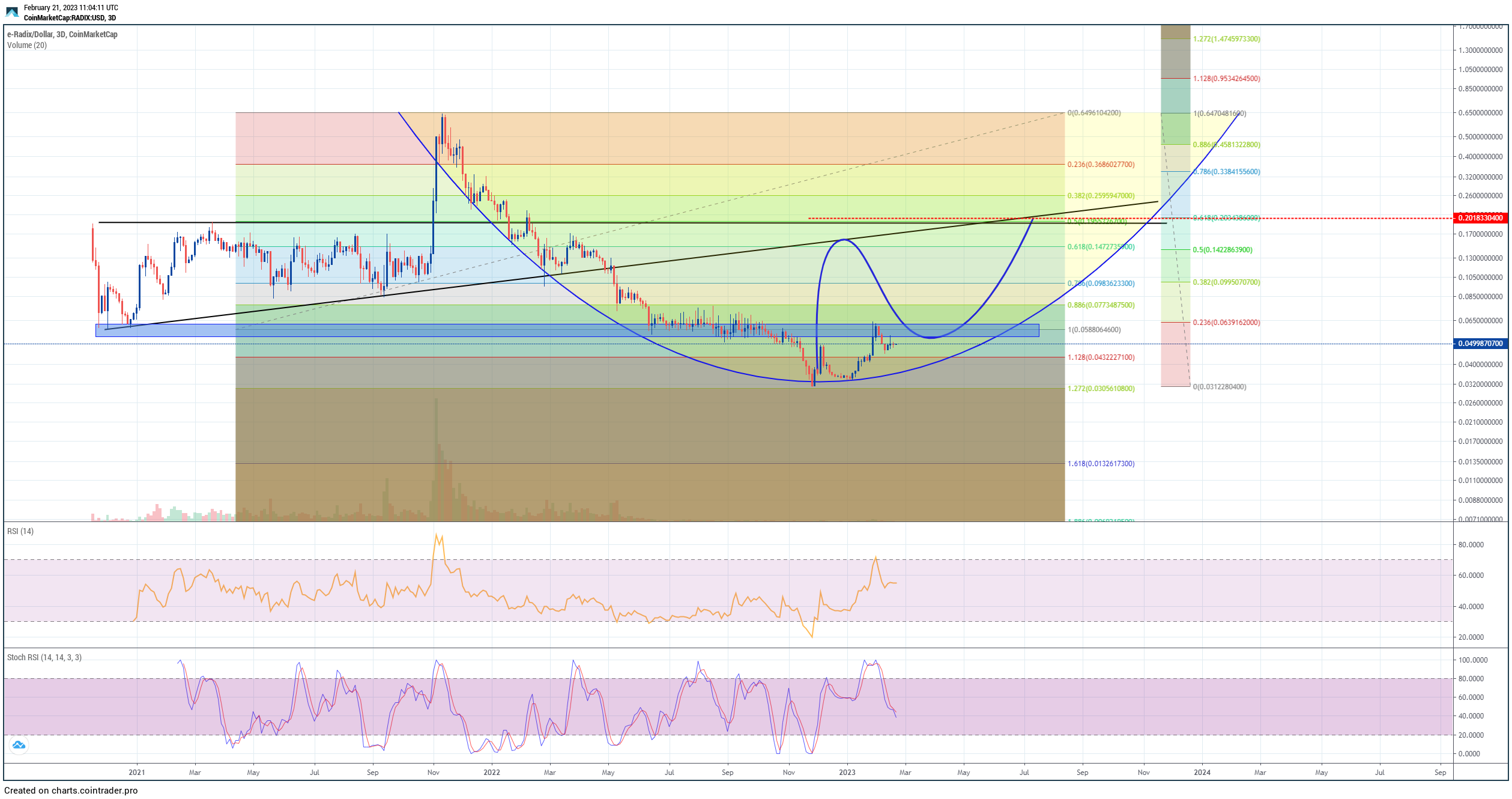Click the 0.236(0.3686027700) Fibonacci level label
The height and width of the screenshot is (799, 1512).
tap(1101, 165)
